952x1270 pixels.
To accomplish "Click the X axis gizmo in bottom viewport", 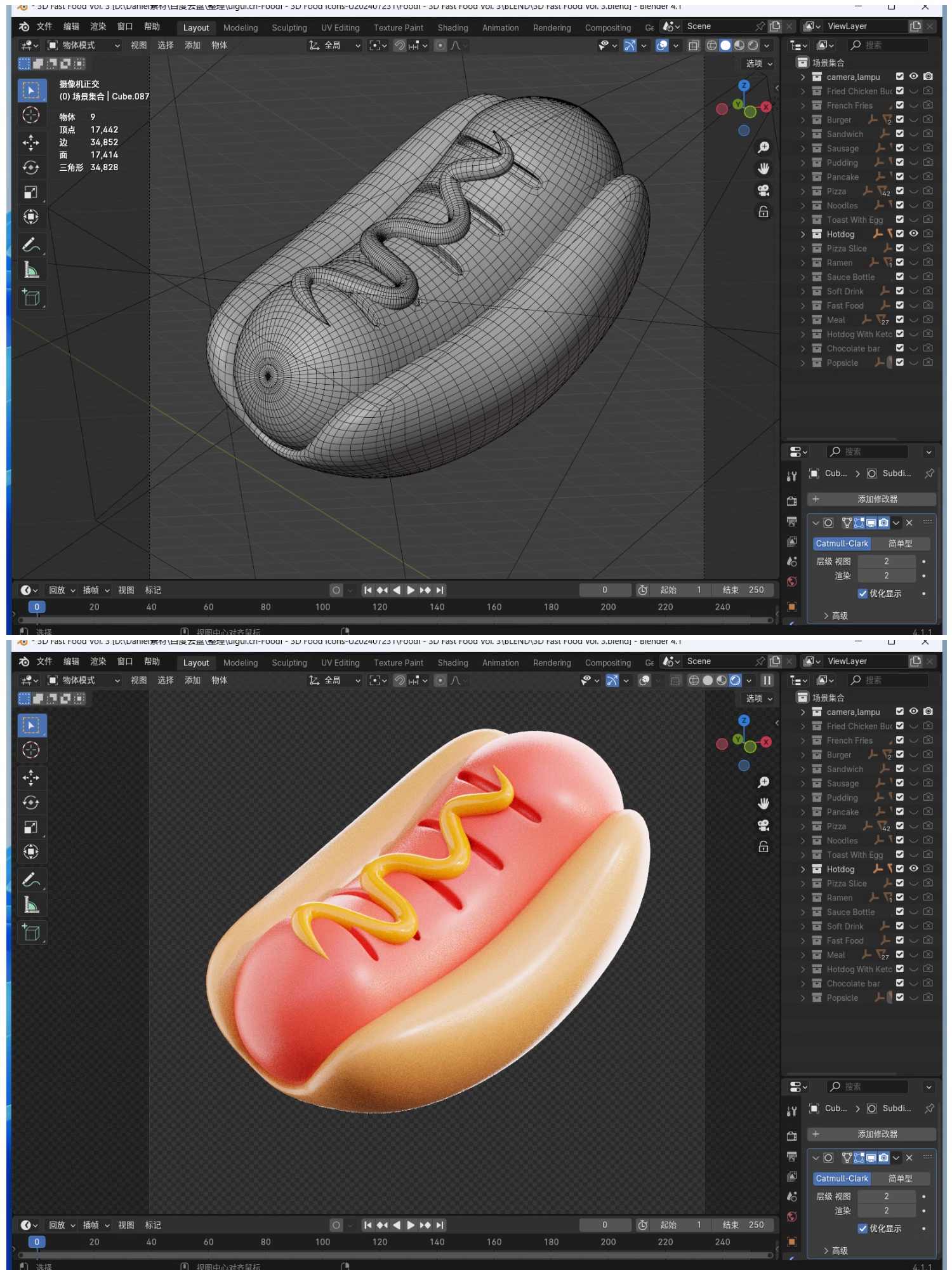I will click(766, 742).
